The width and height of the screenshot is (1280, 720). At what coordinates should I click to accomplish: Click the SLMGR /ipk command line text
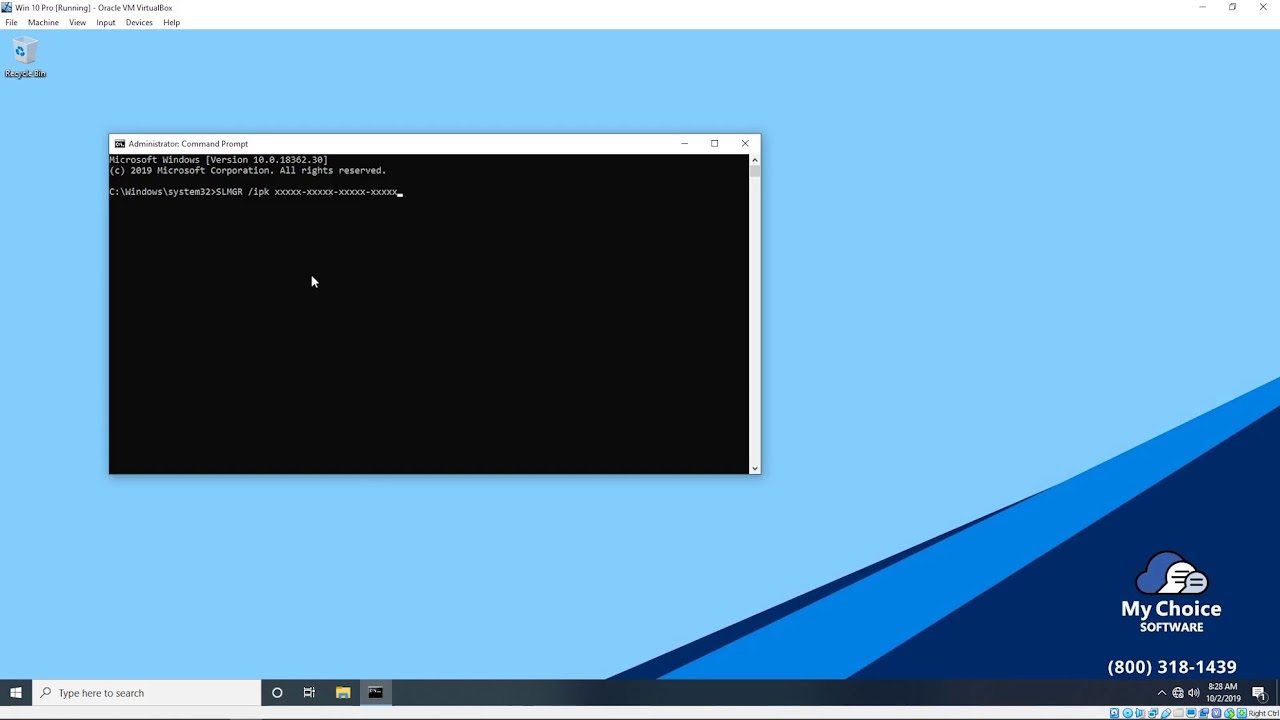coord(307,191)
